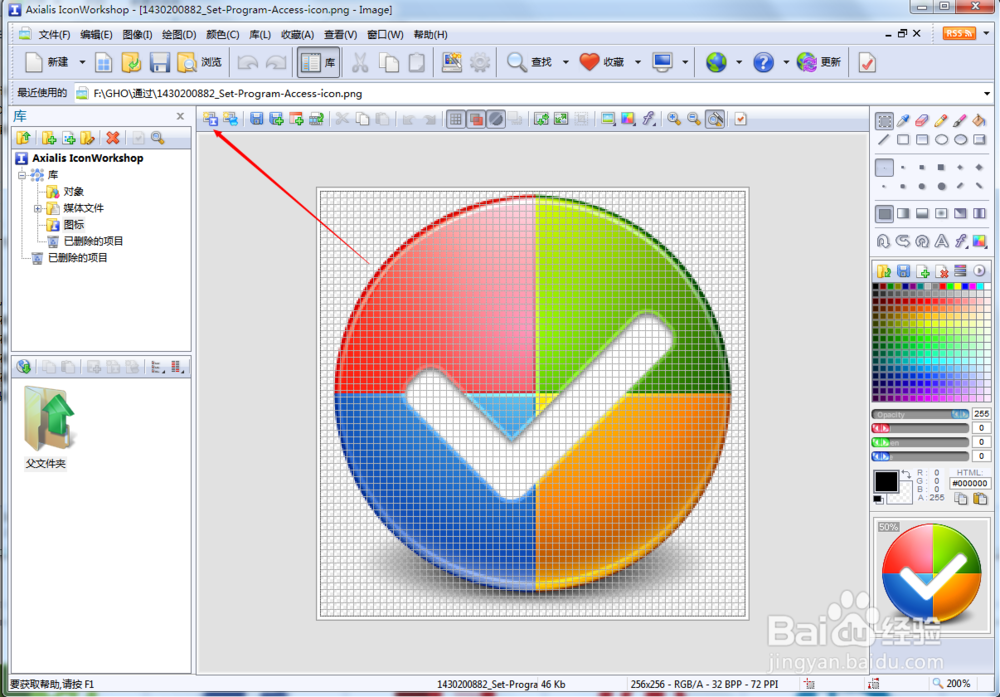The height and width of the screenshot is (697, 1000).
Task: Click the red X delete icon in library toolbar
Action: pyautogui.click(x=113, y=138)
